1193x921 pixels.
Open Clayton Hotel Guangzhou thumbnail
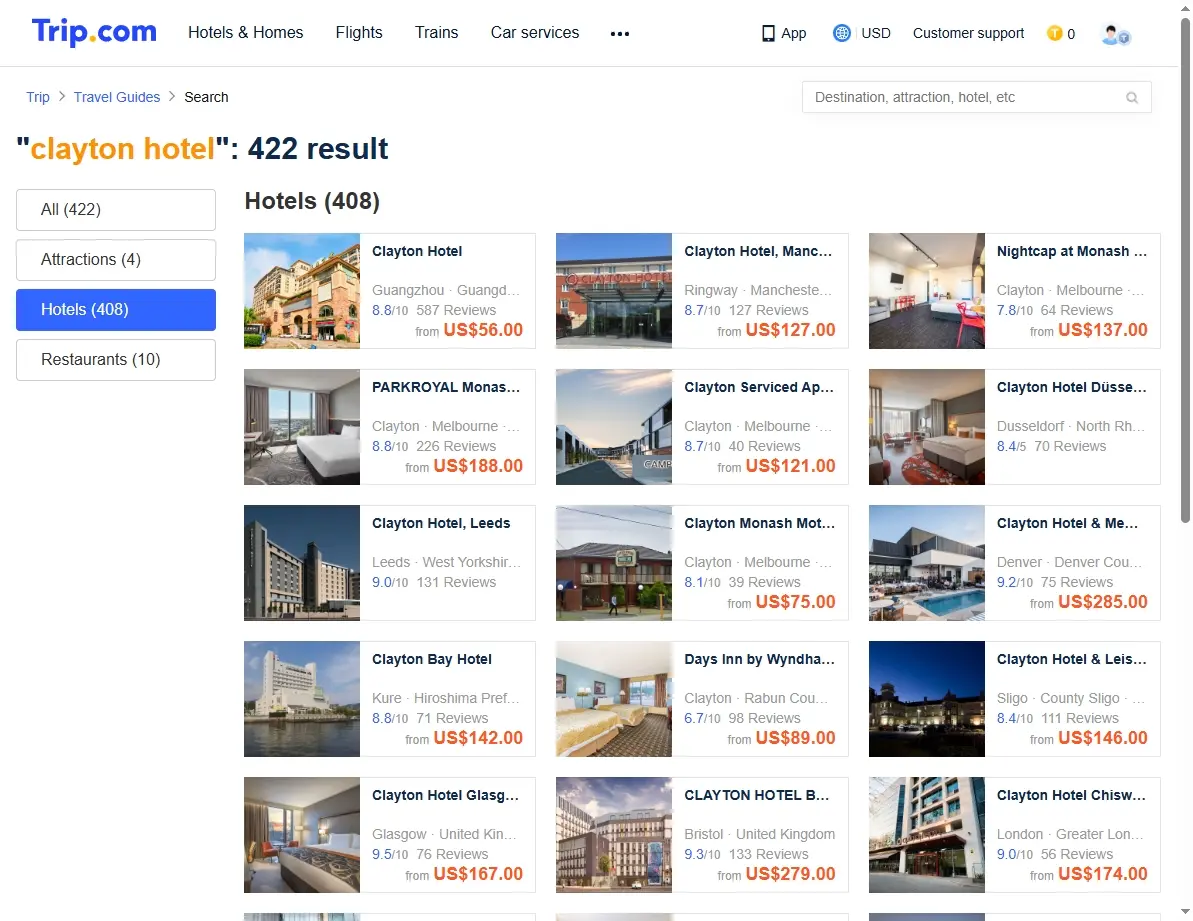[302, 291]
